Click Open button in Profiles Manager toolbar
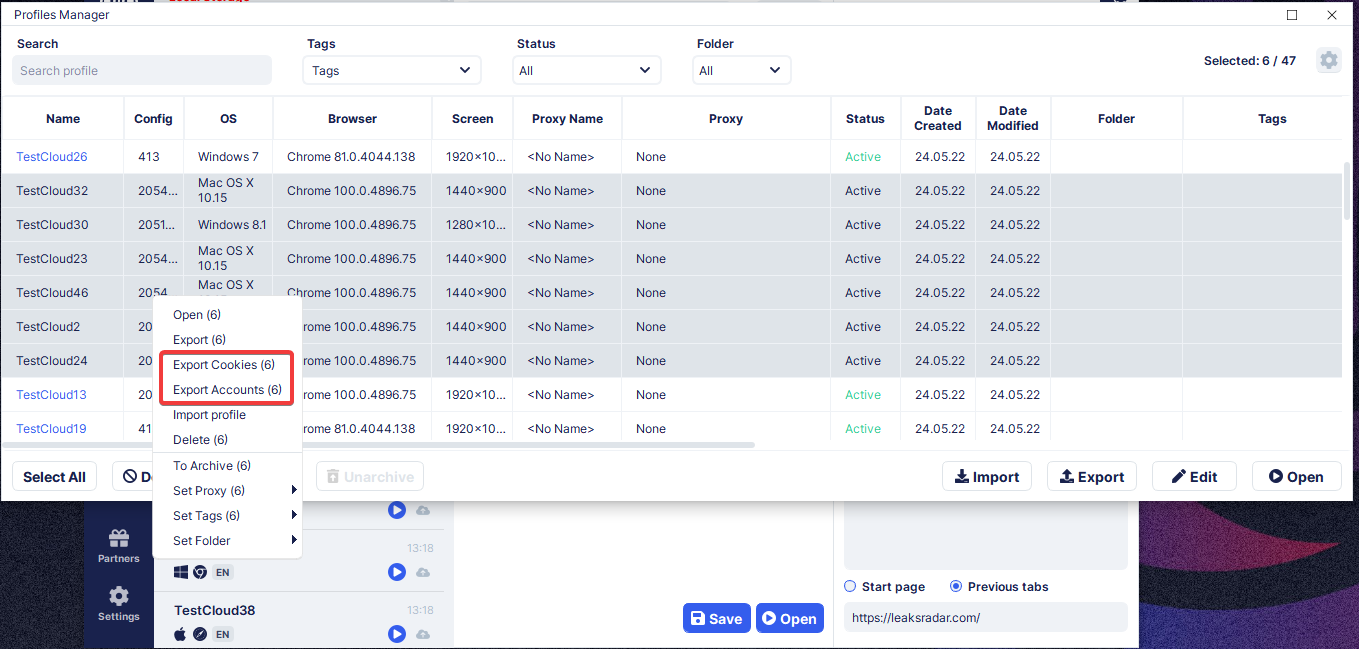The height and width of the screenshot is (649, 1359). point(1296,477)
